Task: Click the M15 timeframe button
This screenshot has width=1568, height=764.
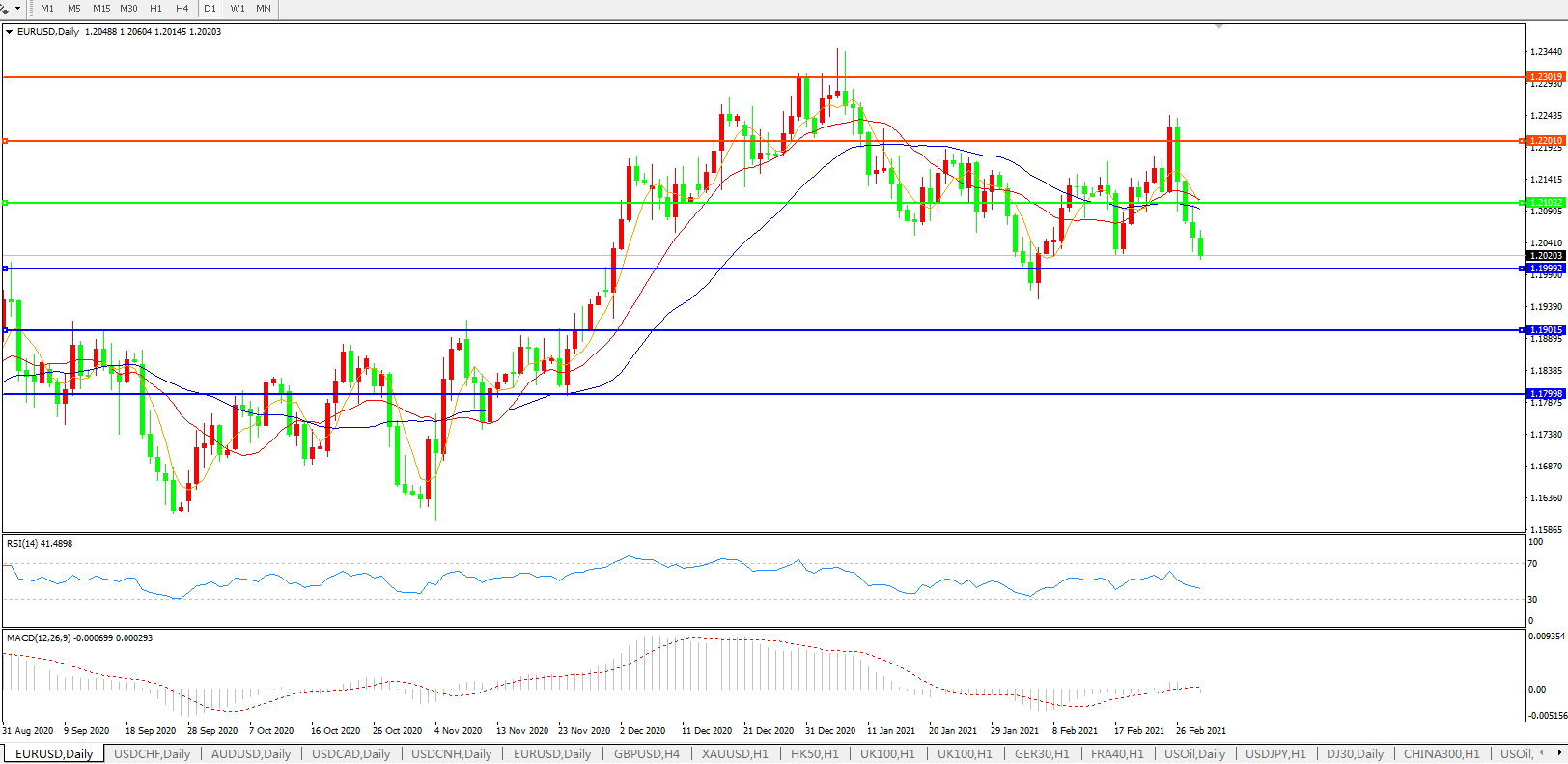Action: pos(101,8)
